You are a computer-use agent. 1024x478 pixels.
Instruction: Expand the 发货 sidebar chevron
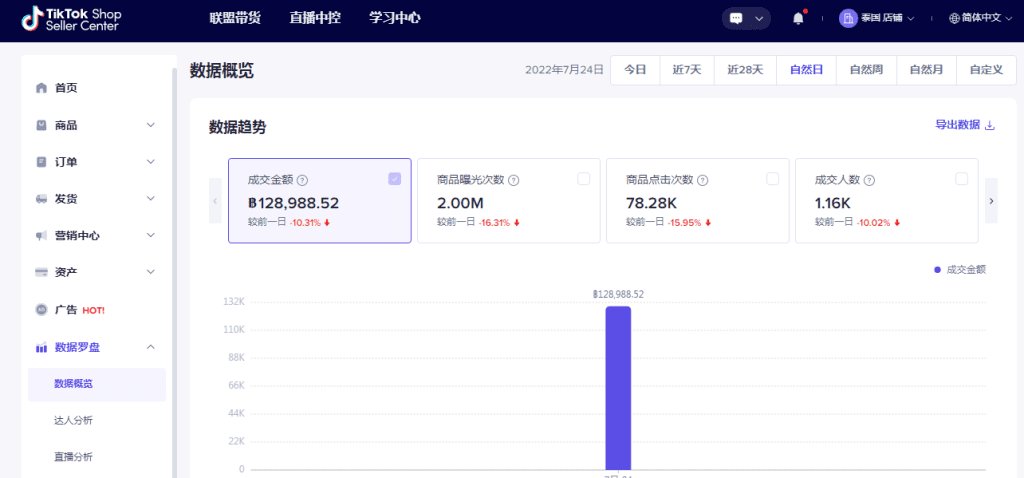click(150, 199)
